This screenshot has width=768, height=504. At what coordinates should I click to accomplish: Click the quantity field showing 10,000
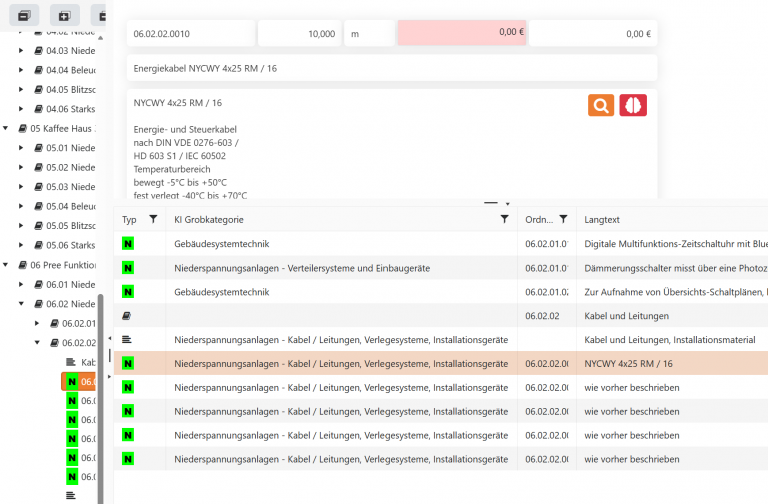click(x=299, y=33)
